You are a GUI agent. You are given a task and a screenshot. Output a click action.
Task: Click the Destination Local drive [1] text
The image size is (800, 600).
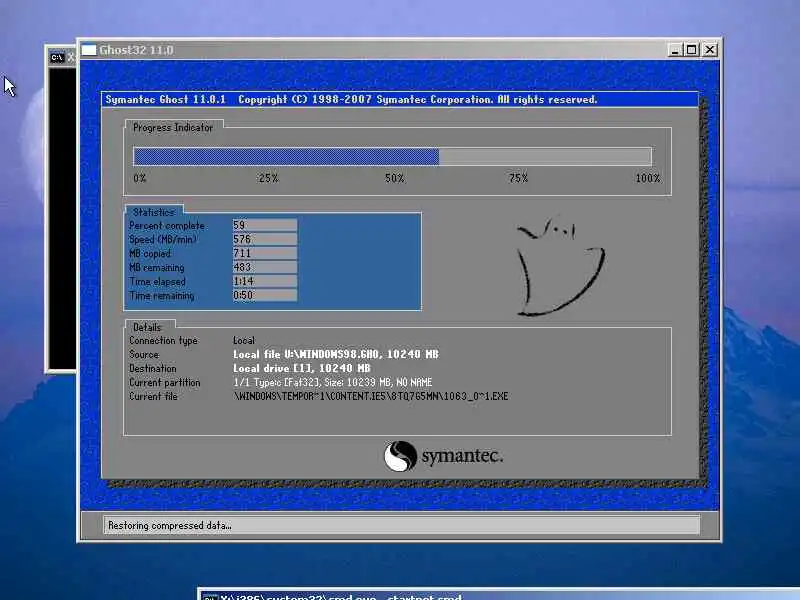pos(302,368)
